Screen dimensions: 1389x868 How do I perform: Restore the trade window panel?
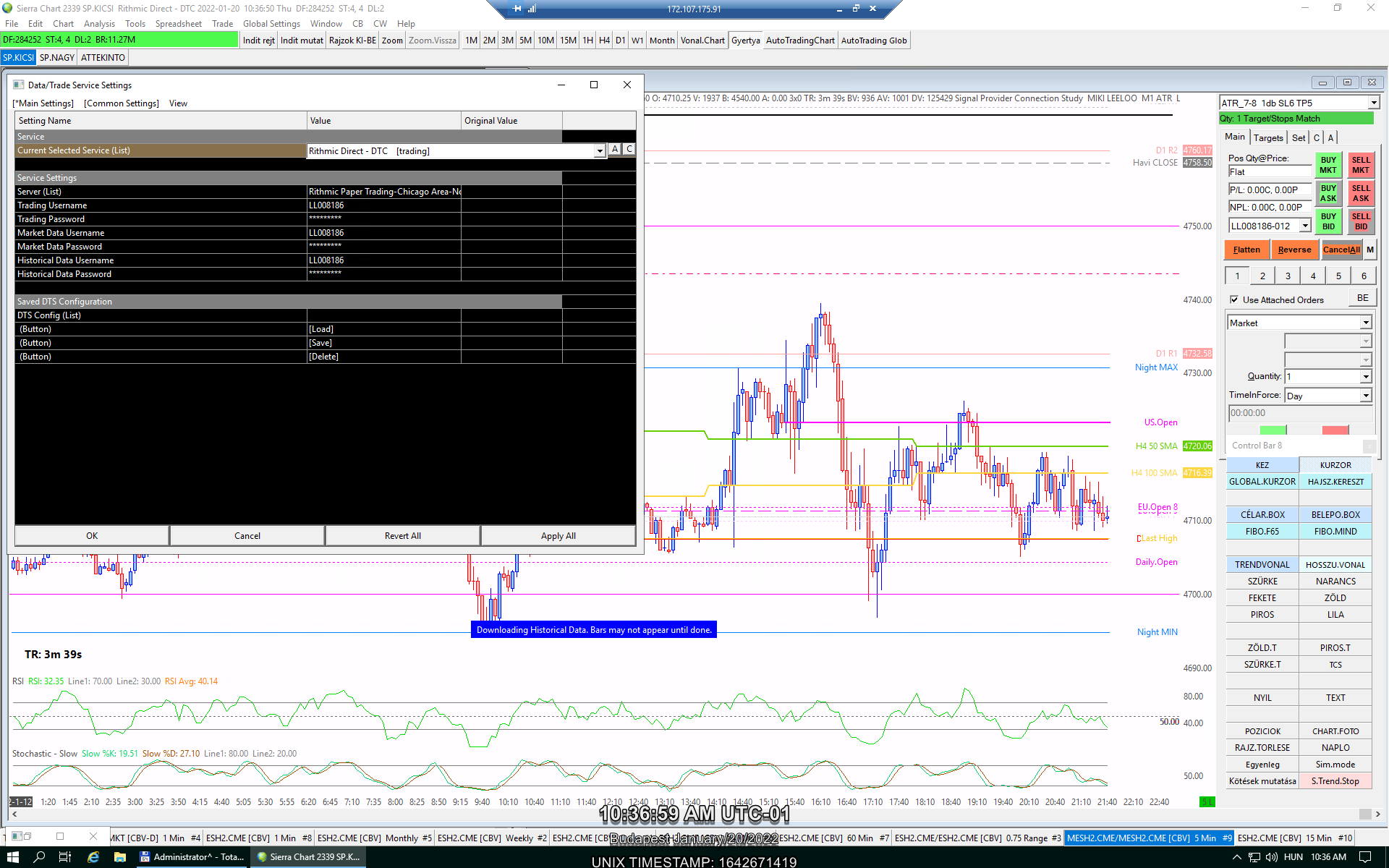click(x=1347, y=82)
